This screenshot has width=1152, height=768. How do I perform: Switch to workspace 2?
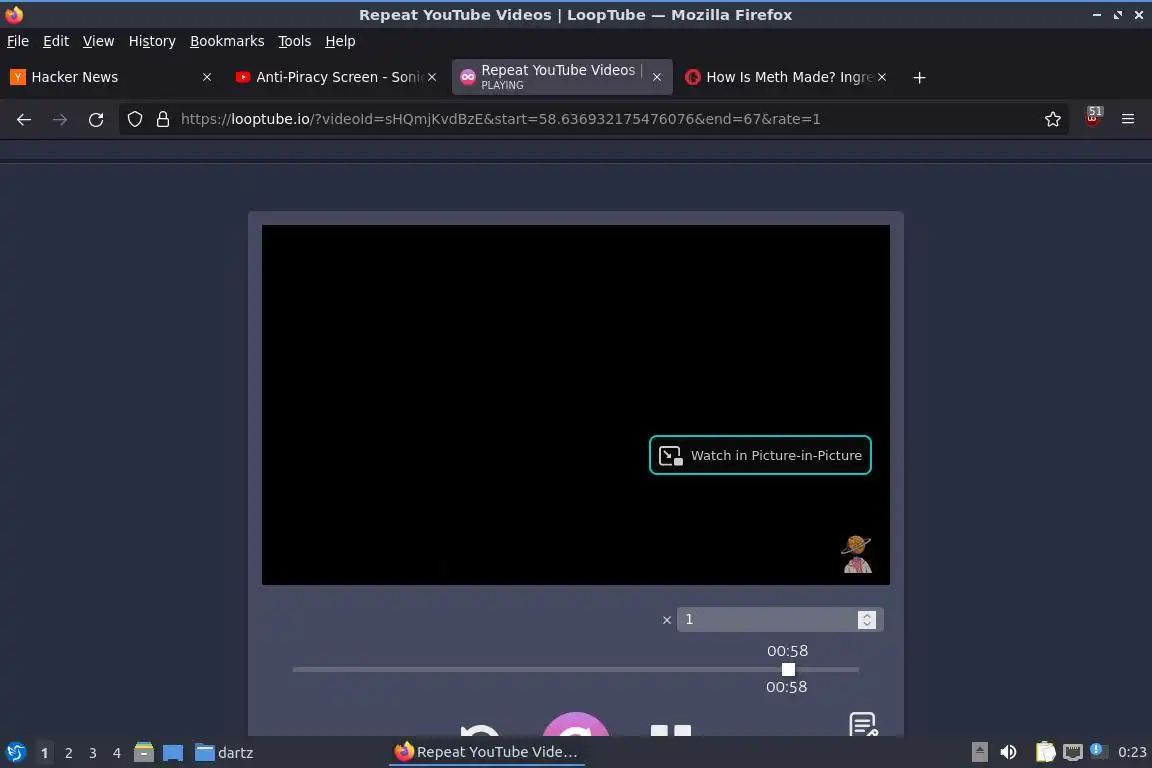(68, 753)
